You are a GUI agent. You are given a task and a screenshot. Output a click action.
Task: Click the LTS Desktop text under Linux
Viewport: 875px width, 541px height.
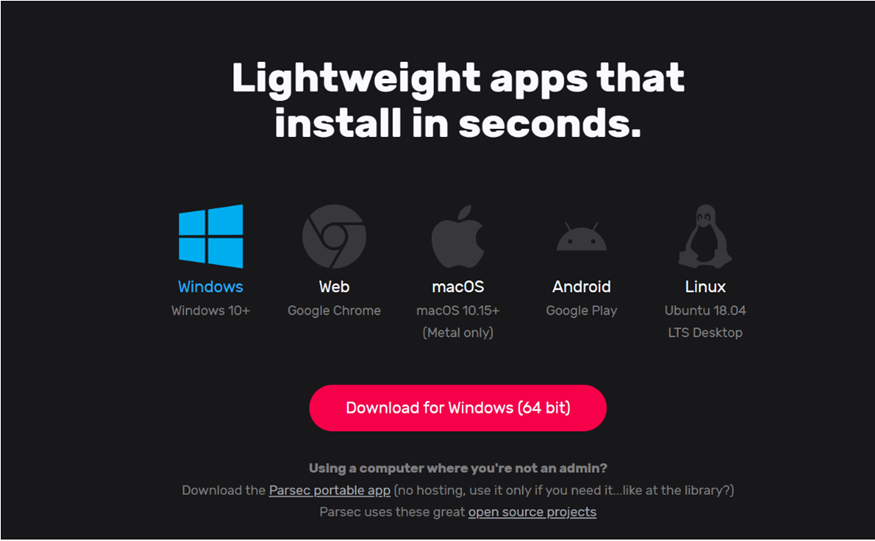pos(705,332)
